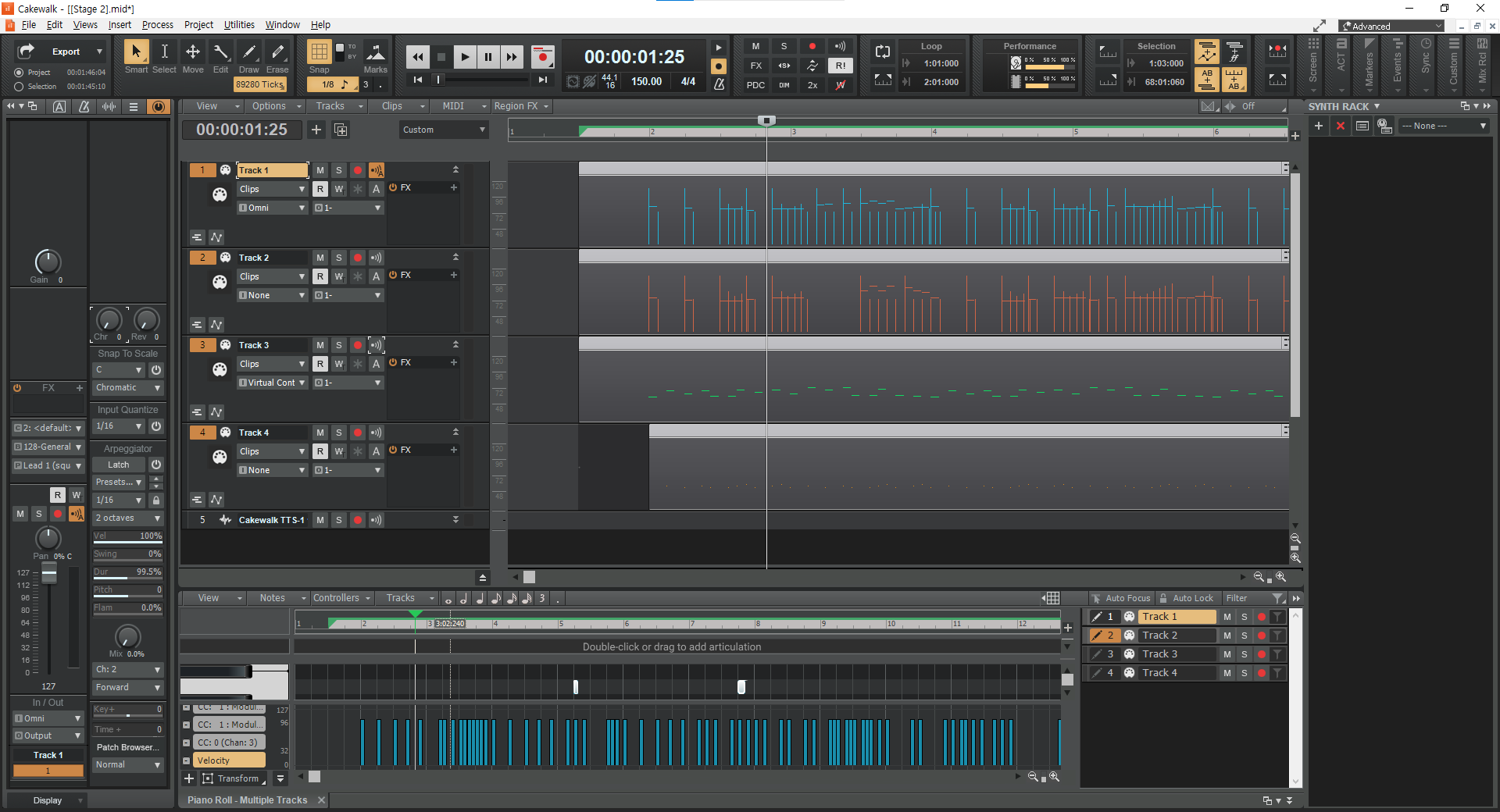Insert synth in Synth Rack
The height and width of the screenshot is (812, 1500).
(1319, 126)
